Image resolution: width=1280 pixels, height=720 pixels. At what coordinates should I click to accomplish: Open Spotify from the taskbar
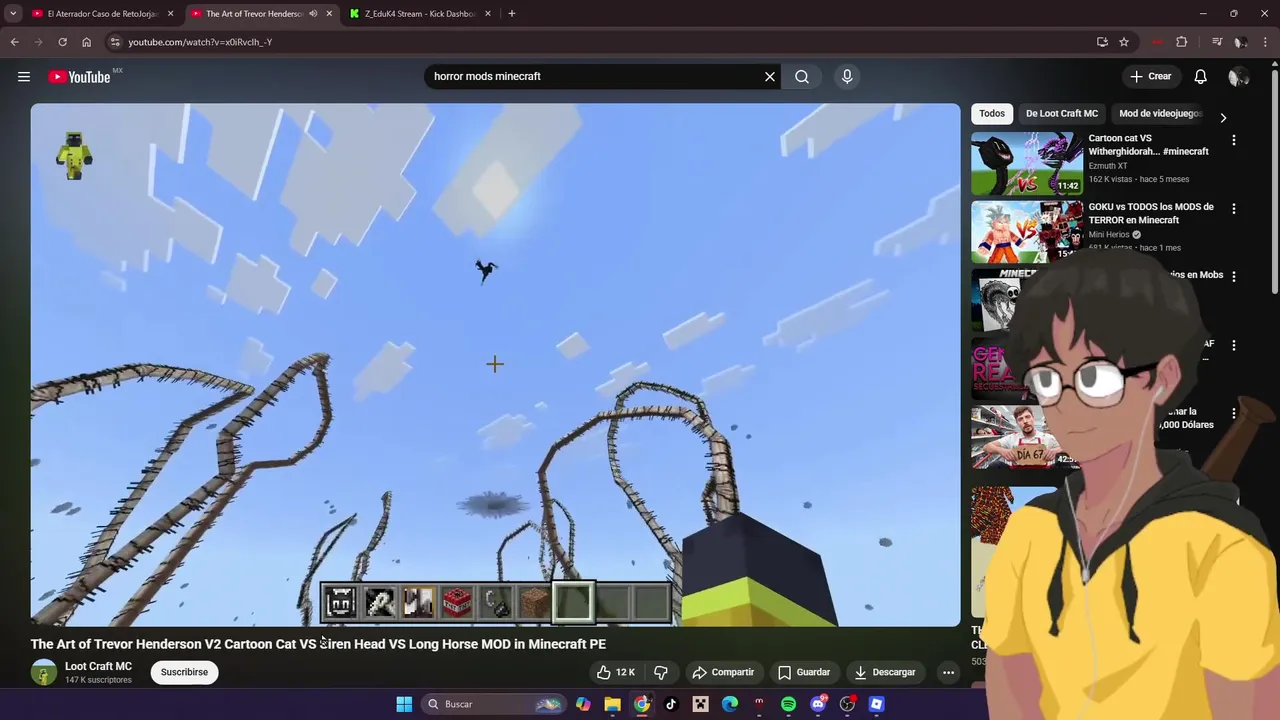point(788,704)
